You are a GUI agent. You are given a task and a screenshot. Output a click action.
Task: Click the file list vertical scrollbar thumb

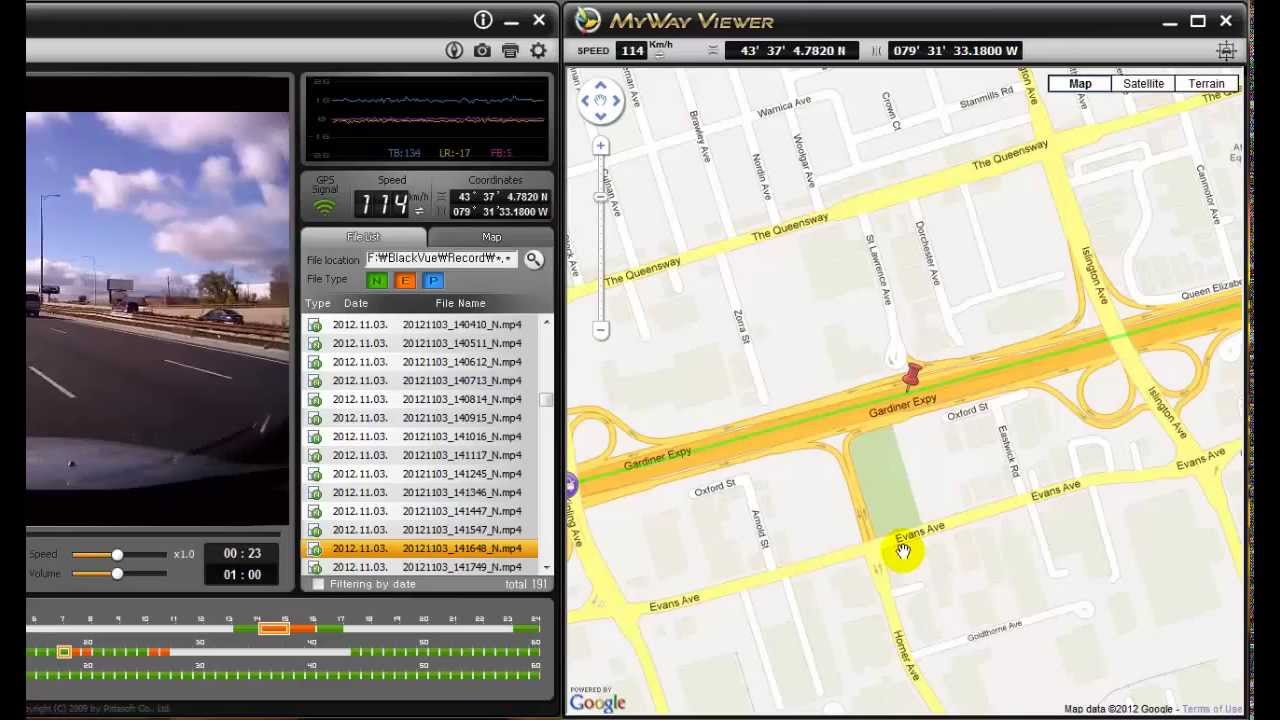[x=546, y=400]
